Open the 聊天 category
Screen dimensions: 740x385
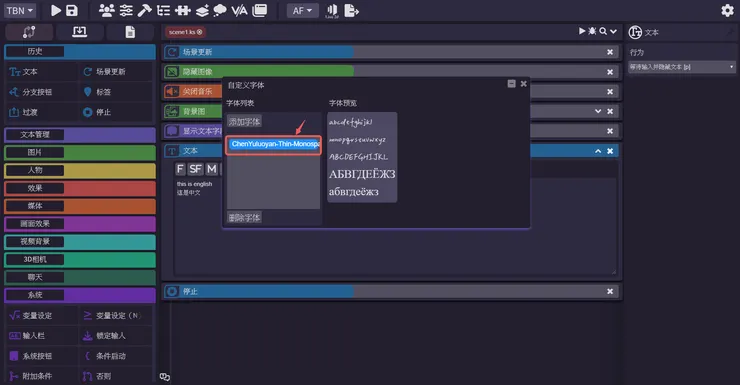(x=80, y=277)
